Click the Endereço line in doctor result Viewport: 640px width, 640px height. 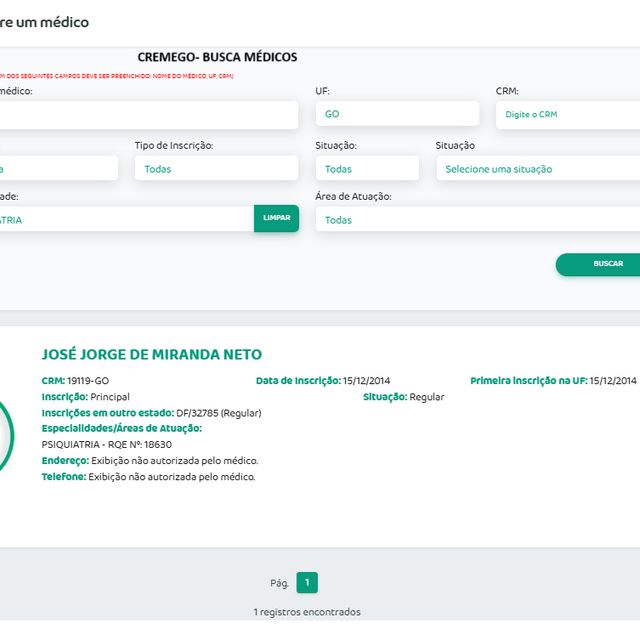coord(150,461)
